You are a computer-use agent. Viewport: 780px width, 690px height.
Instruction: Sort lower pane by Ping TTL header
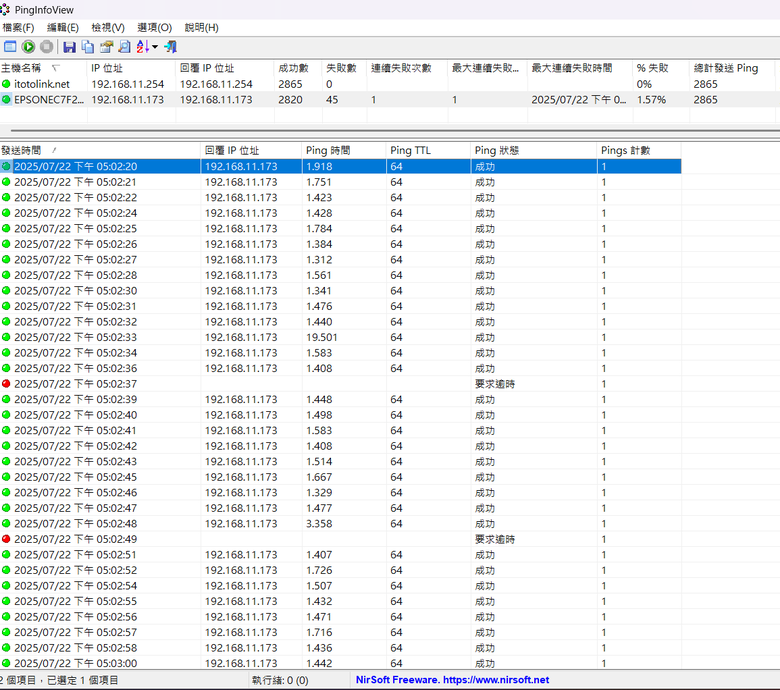[428, 150]
